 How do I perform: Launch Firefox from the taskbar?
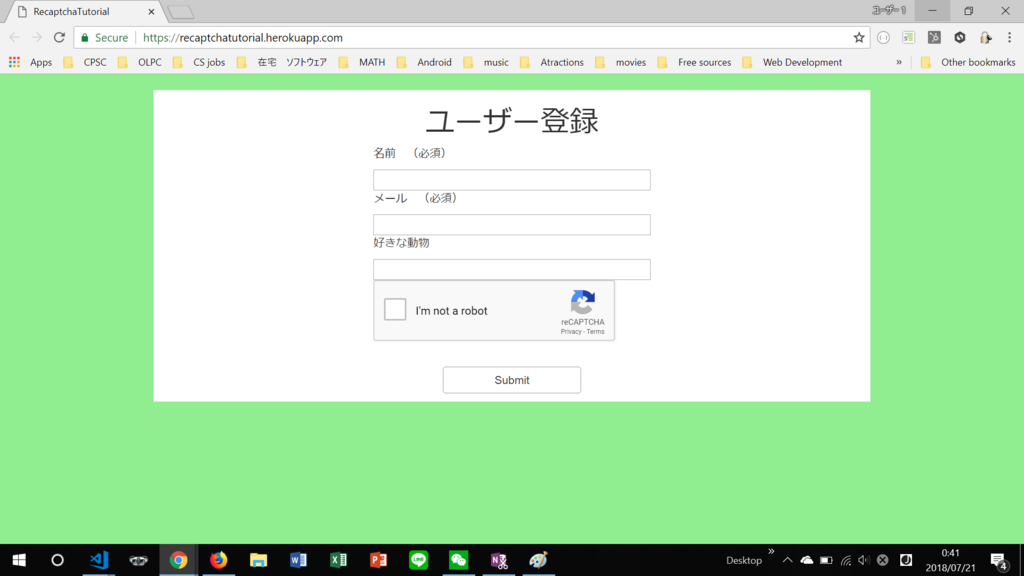pos(218,560)
